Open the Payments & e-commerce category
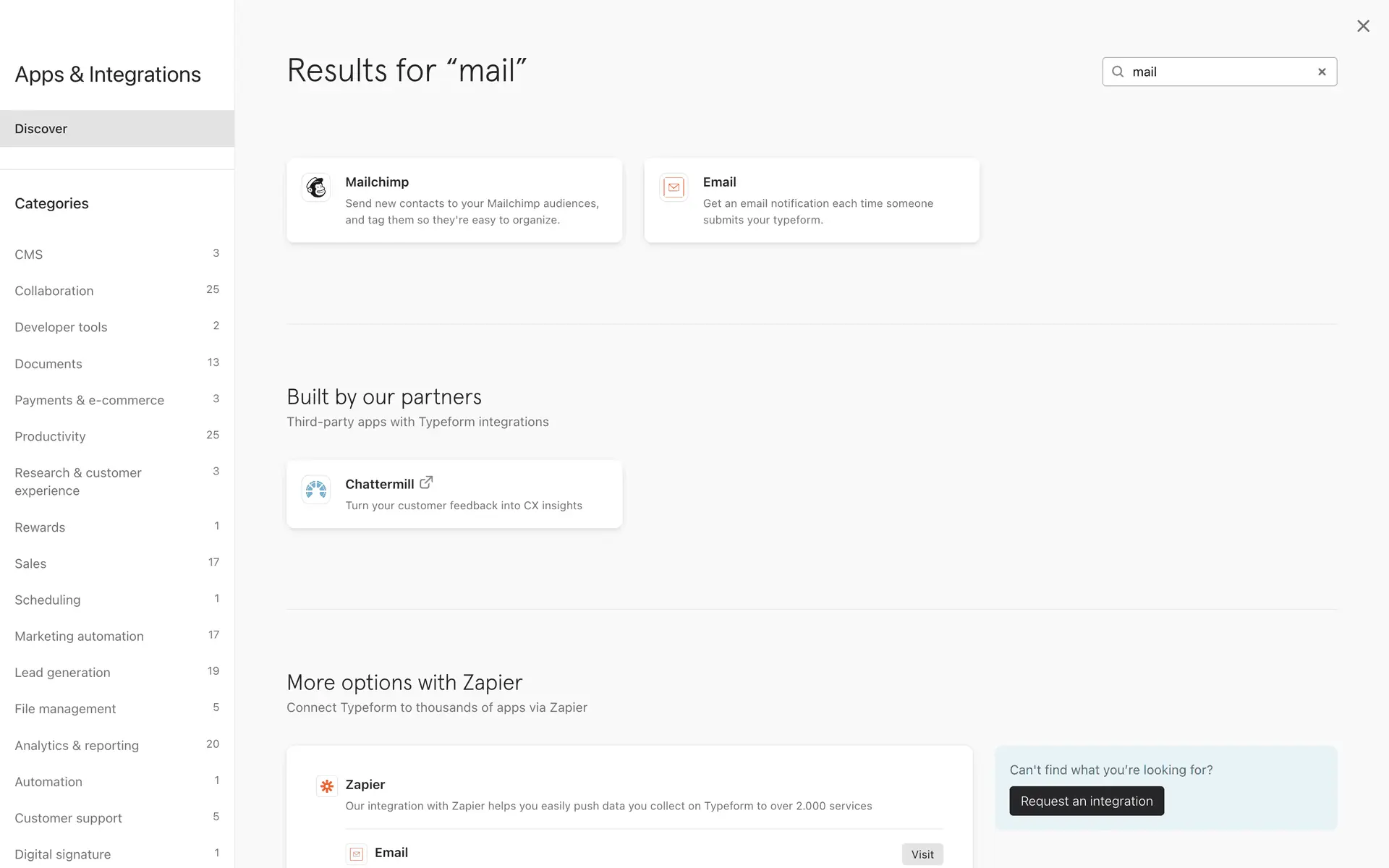This screenshot has width=1389, height=868. pos(90,400)
